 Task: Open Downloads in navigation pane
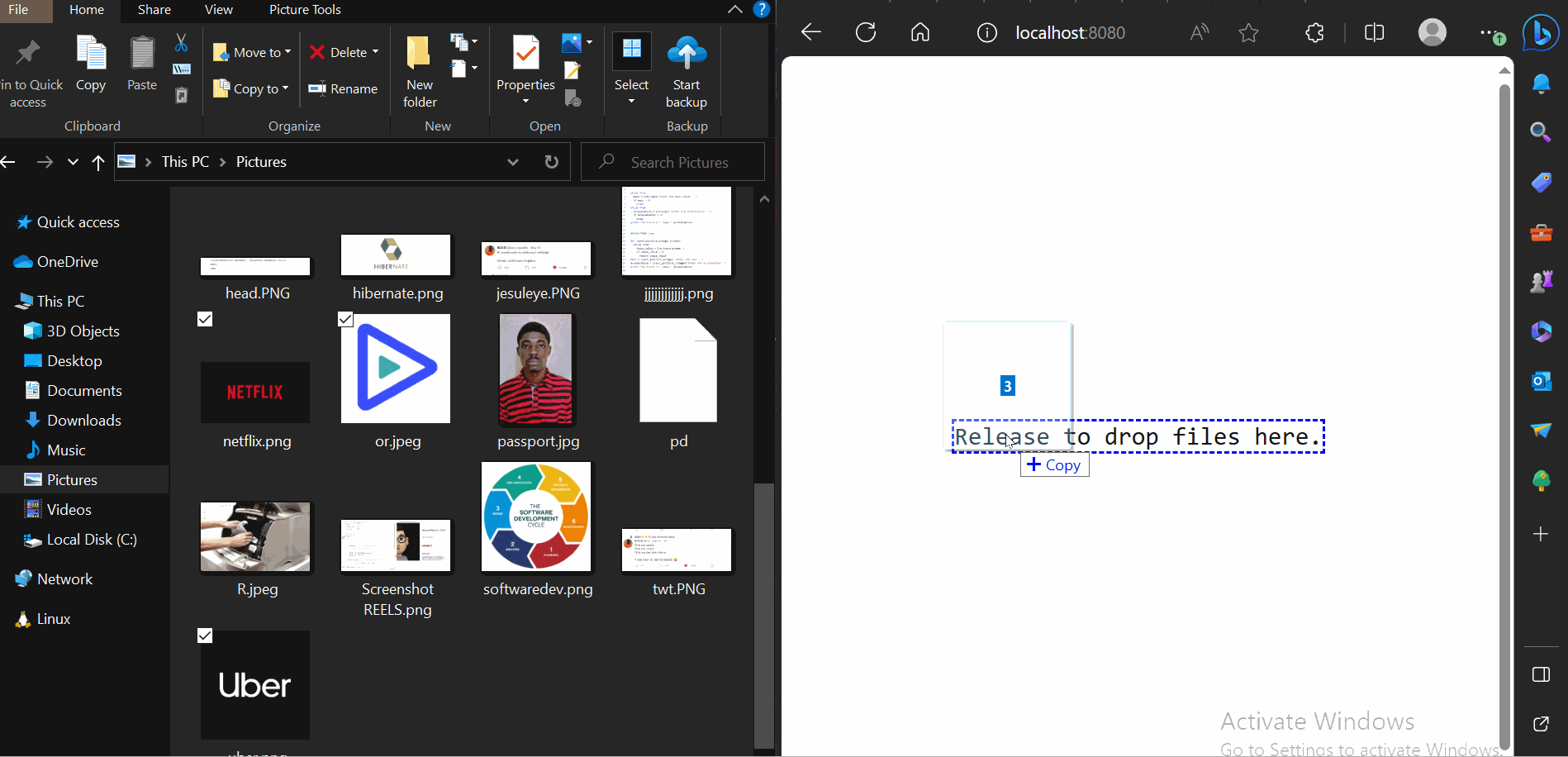(x=83, y=421)
